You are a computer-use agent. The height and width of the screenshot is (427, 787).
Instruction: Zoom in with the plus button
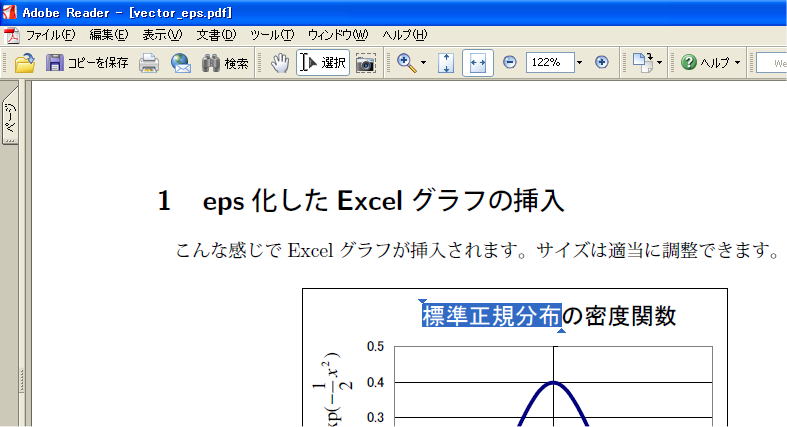pos(601,62)
